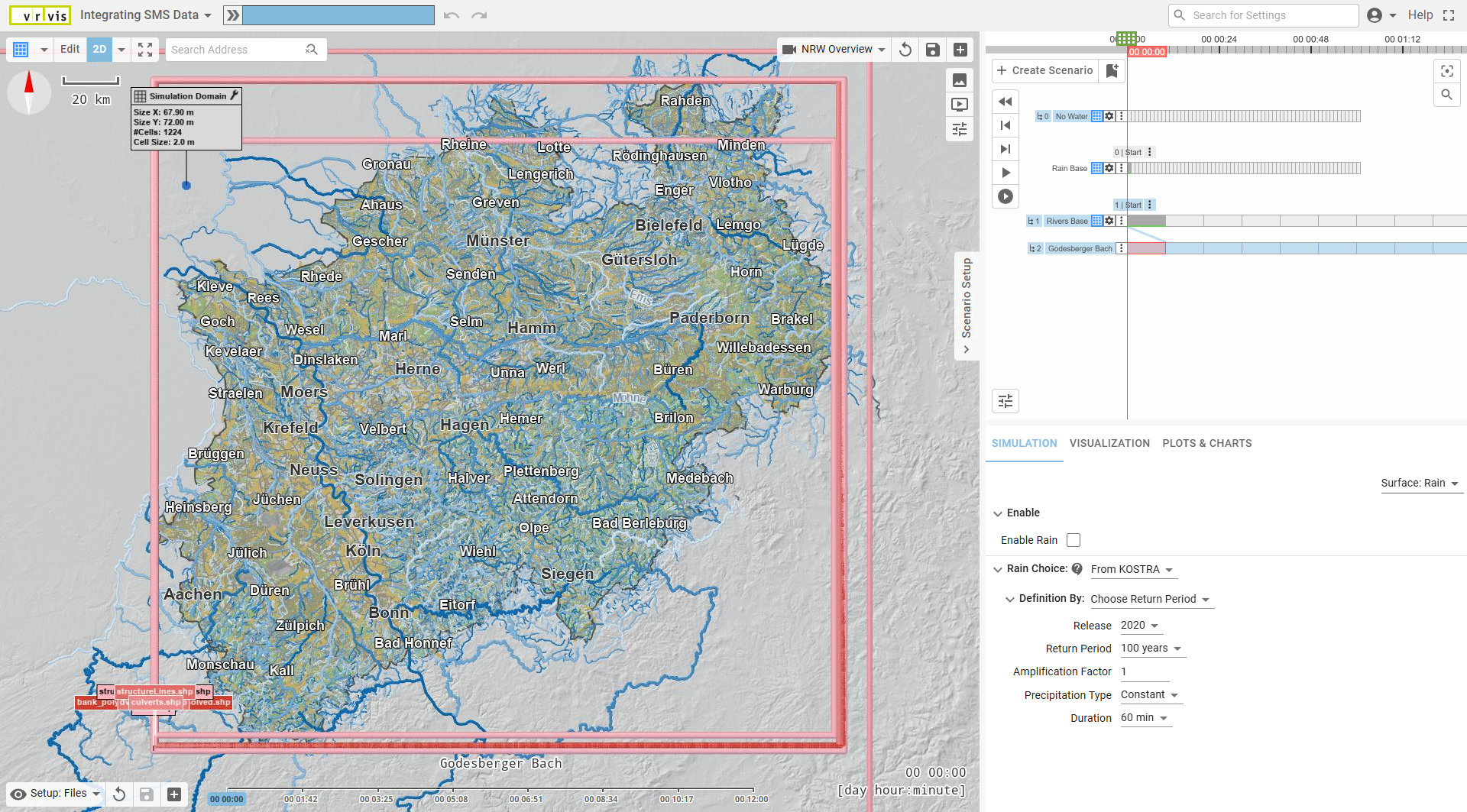Screen dimensions: 1467x812
Task: Open the Return Period dropdown
Action: click(x=1151, y=649)
